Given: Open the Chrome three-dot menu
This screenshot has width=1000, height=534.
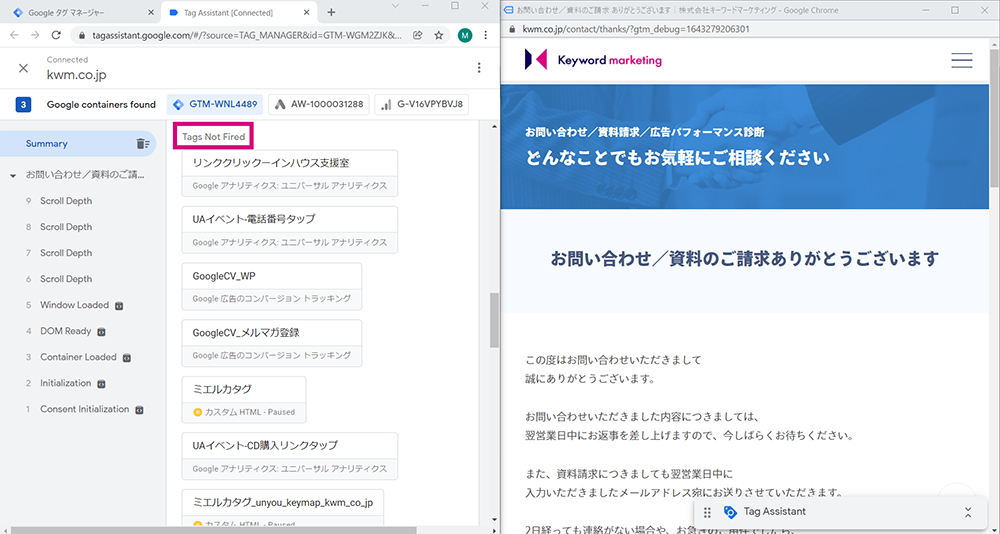Looking at the screenshot, I should 486,35.
